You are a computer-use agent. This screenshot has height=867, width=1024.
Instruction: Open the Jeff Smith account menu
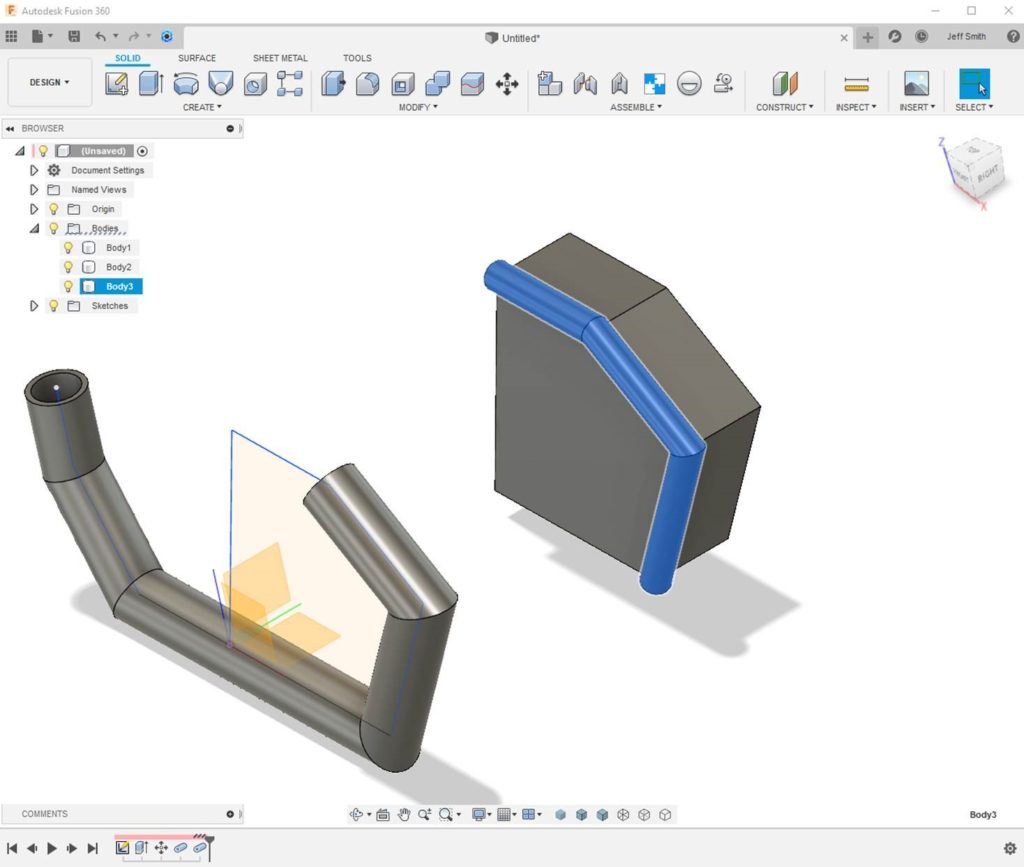pyautogui.click(x=965, y=37)
